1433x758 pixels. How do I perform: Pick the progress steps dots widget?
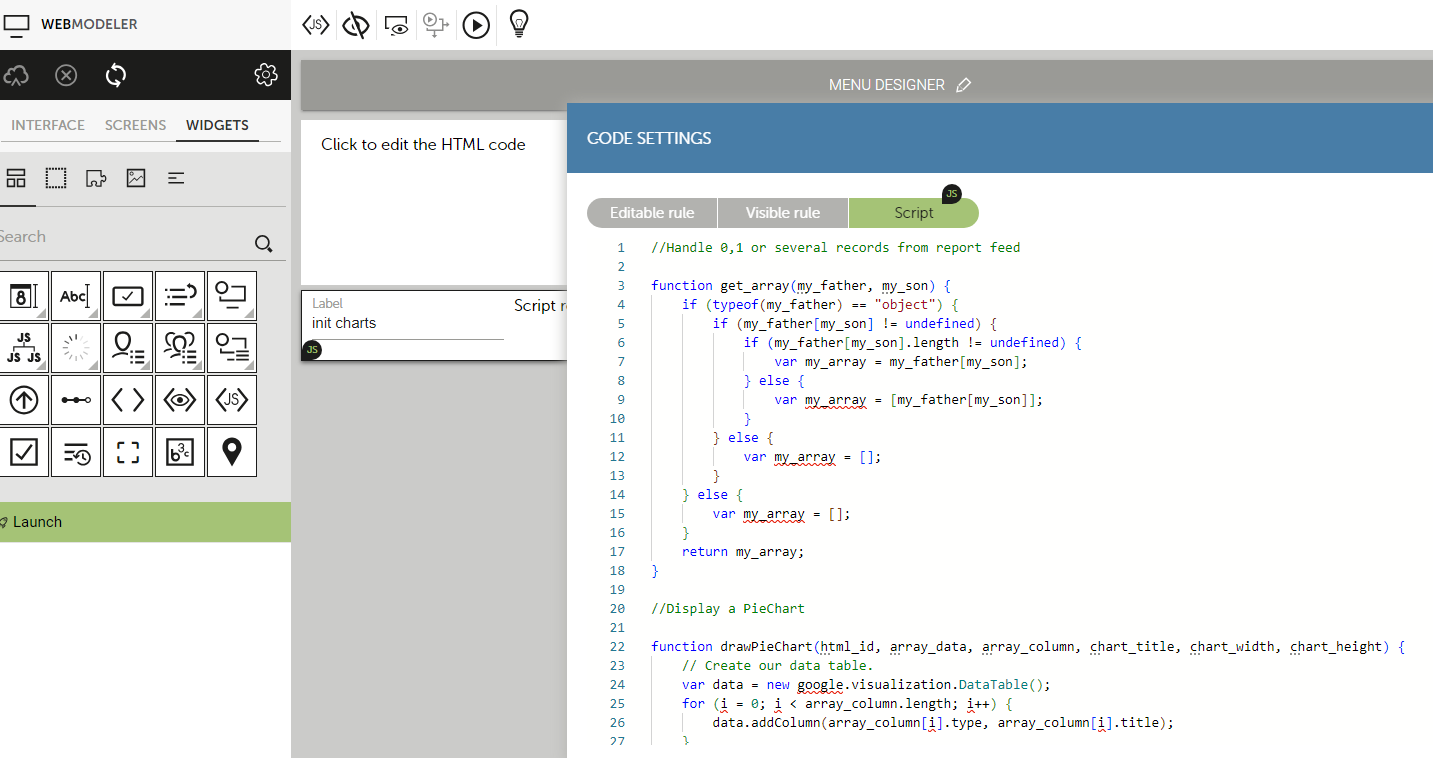pyautogui.click(x=76, y=400)
